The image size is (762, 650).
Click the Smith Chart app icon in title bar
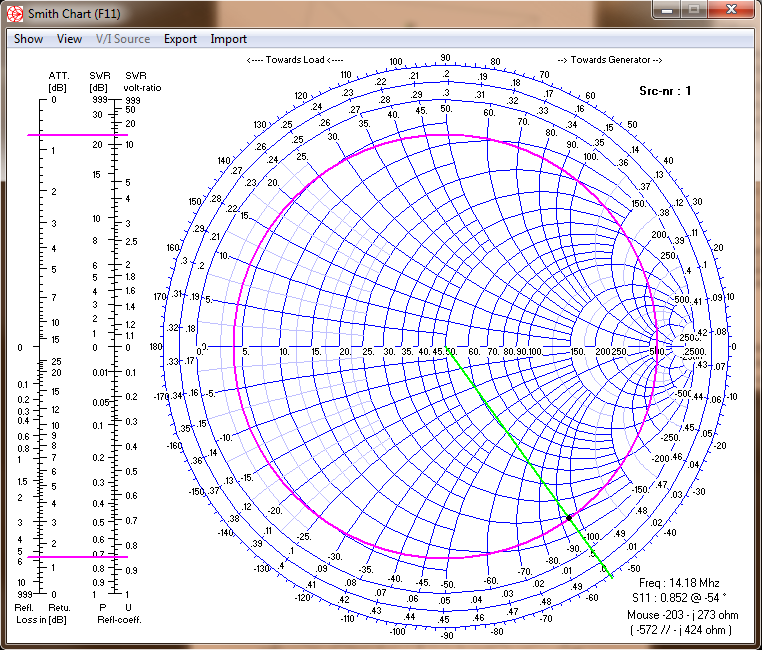pos(15,14)
